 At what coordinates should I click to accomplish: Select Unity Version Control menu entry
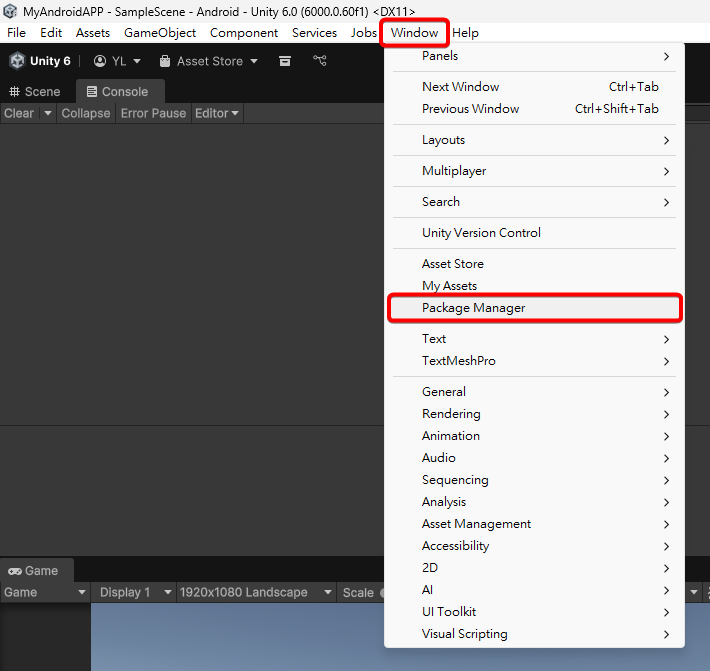[x=481, y=233]
